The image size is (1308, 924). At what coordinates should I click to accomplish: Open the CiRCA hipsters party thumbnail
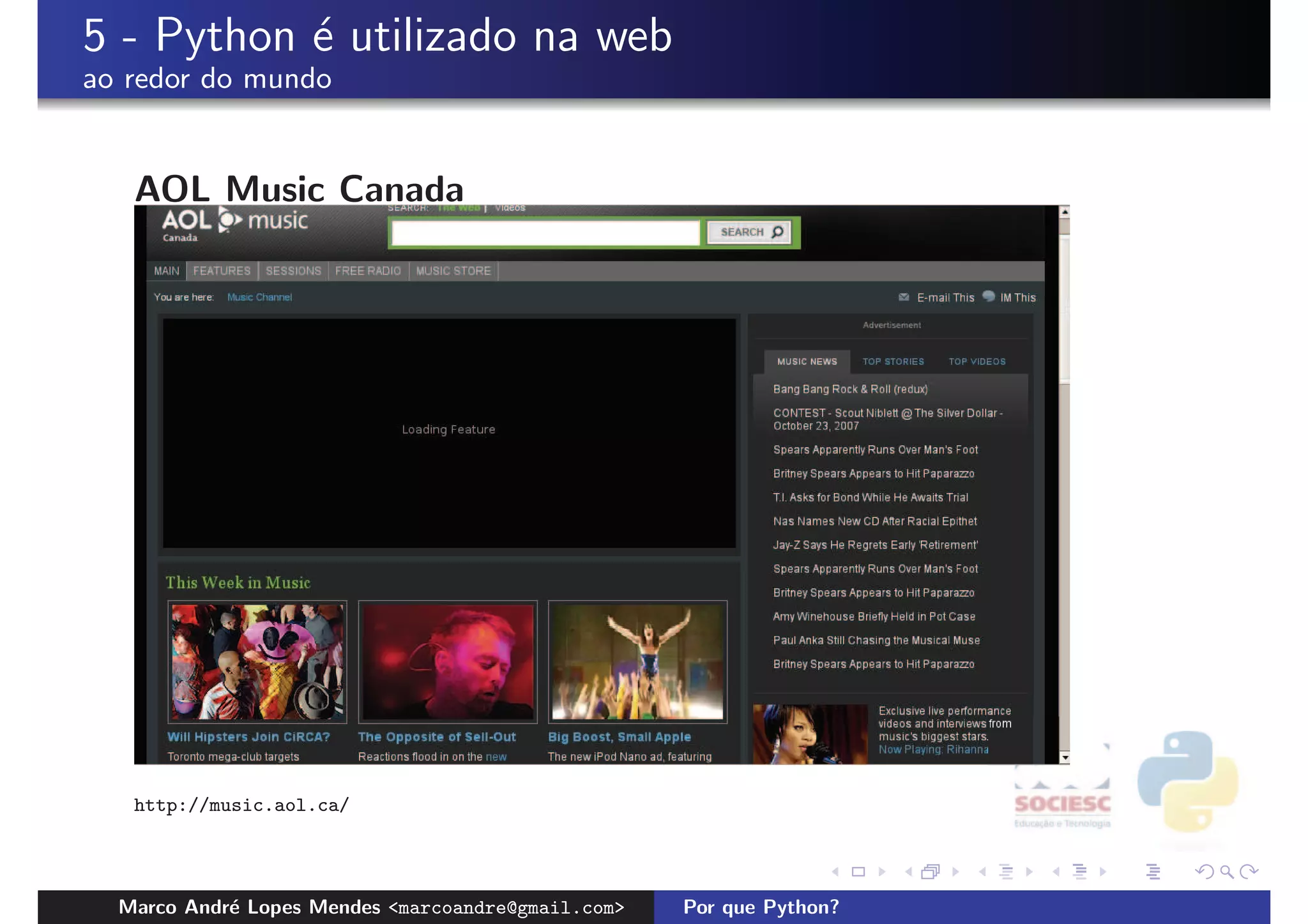click(x=257, y=662)
